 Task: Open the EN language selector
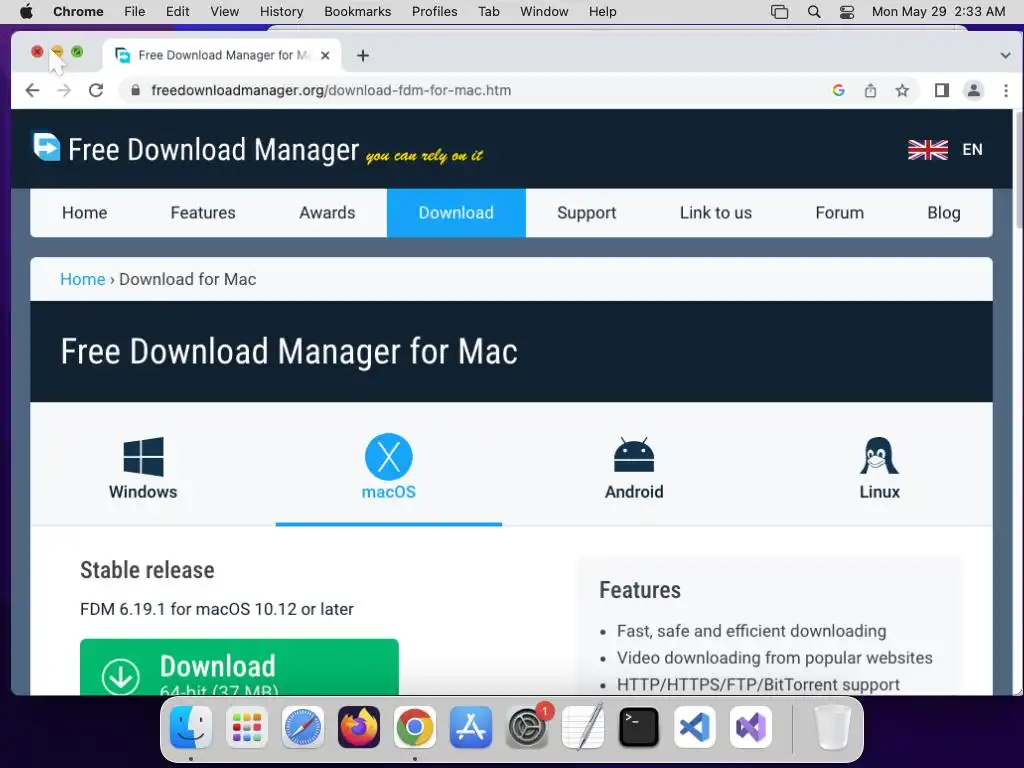click(x=972, y=150)
